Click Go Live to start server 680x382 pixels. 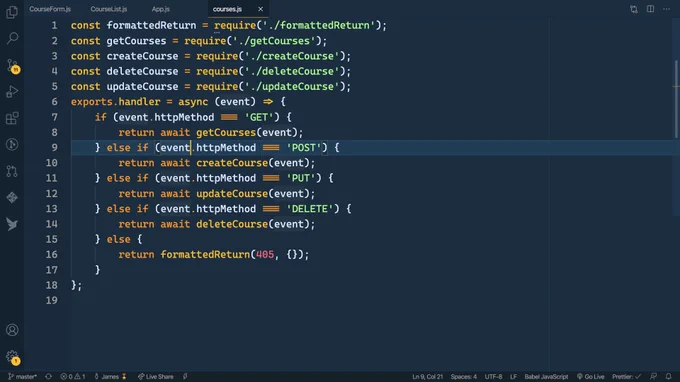pyautogui.click(x=591, y=376)
